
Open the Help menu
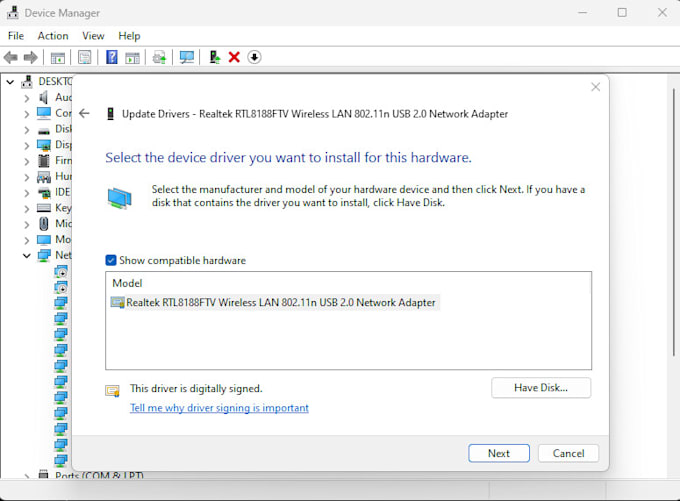coord(129,36)
